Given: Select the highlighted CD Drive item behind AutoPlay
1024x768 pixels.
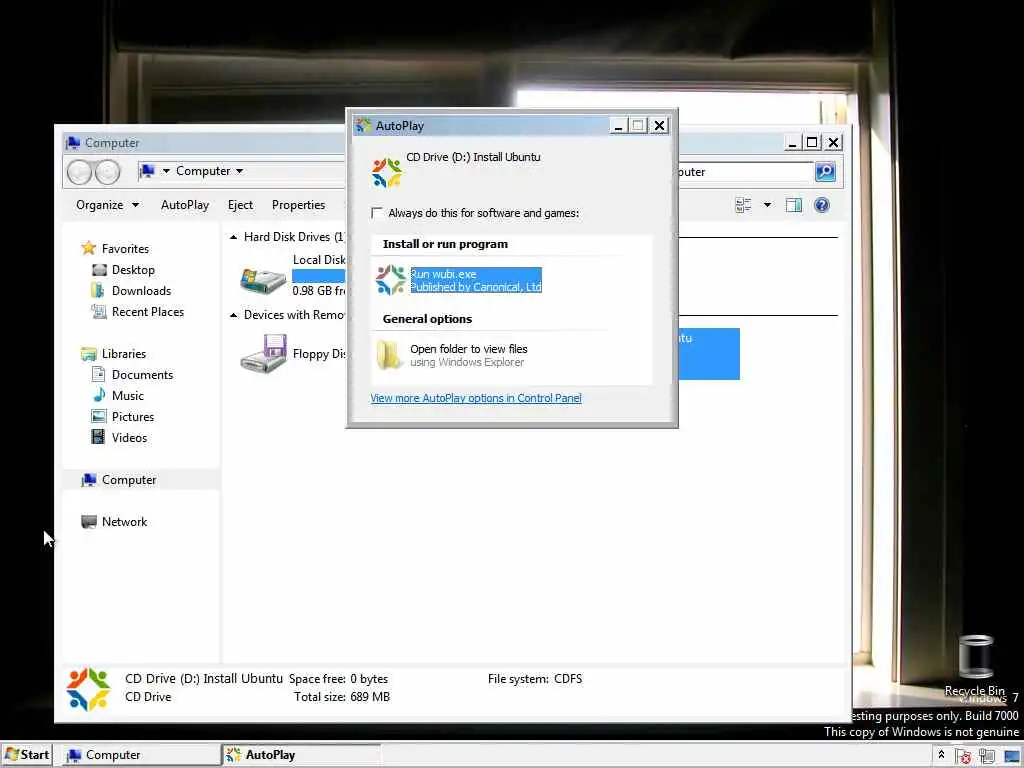Looking at the screenshot, I should [709, 354].
